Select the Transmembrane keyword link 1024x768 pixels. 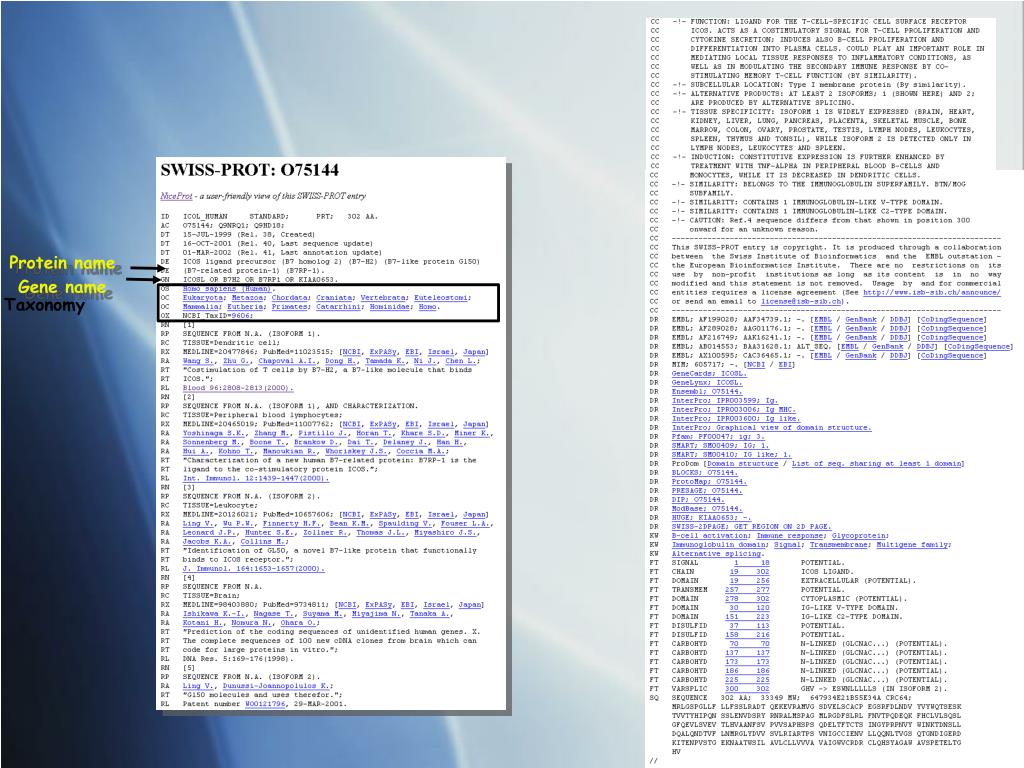click(x=839, y=545)
